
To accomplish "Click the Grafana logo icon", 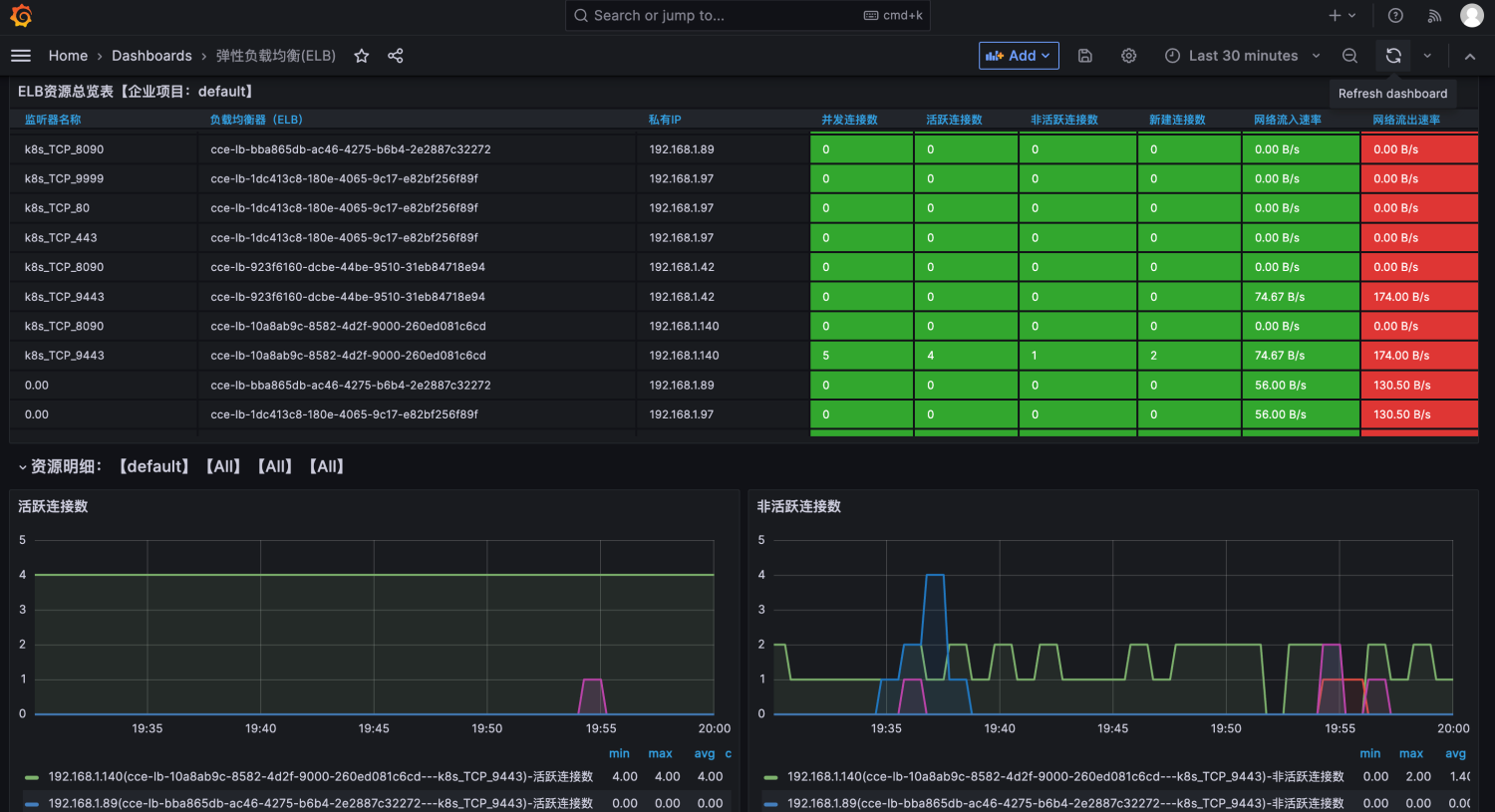I will (x=21, y=16).
